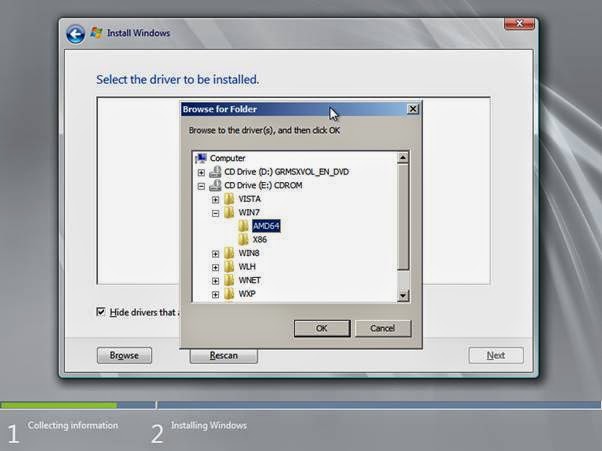Click the AMD64 folder icon
Viewport: 602px width, 451px height.
pos(243,226)
